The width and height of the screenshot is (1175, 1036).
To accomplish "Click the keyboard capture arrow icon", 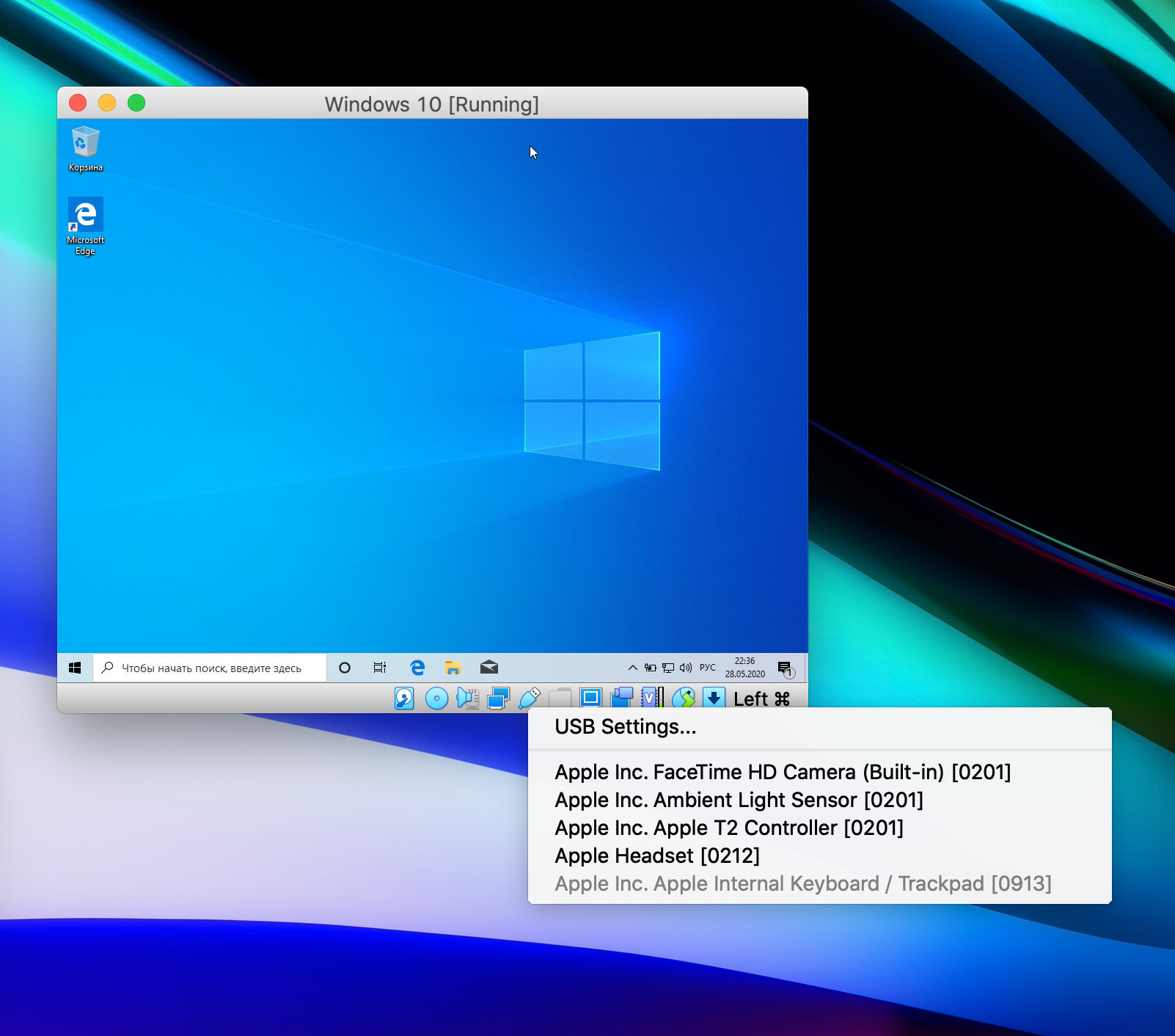I will click(x=714, y=698).
